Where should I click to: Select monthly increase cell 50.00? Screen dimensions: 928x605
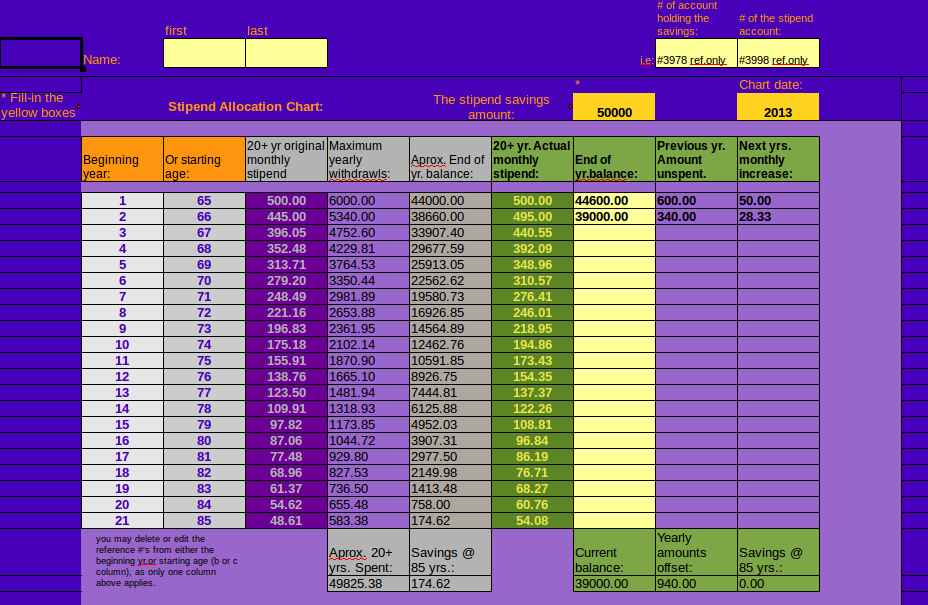coord(778,201)
